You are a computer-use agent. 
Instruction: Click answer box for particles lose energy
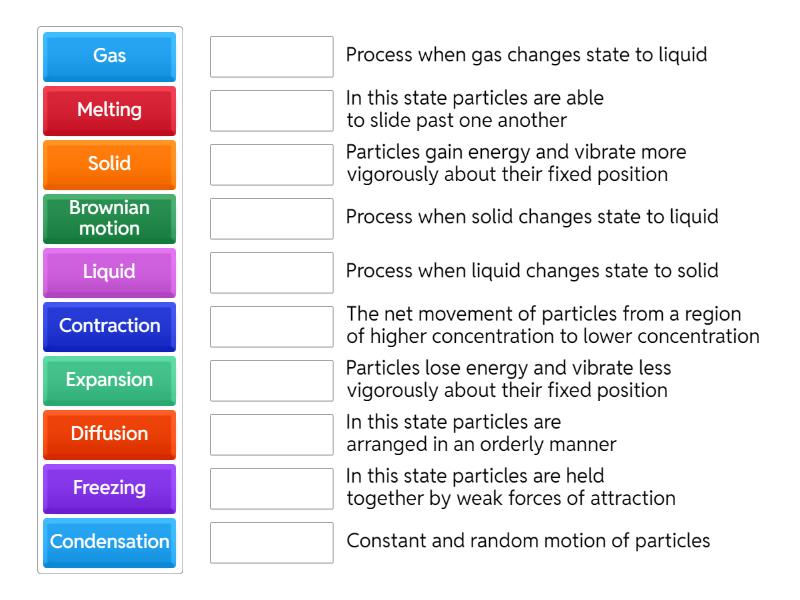click(271, 380)
